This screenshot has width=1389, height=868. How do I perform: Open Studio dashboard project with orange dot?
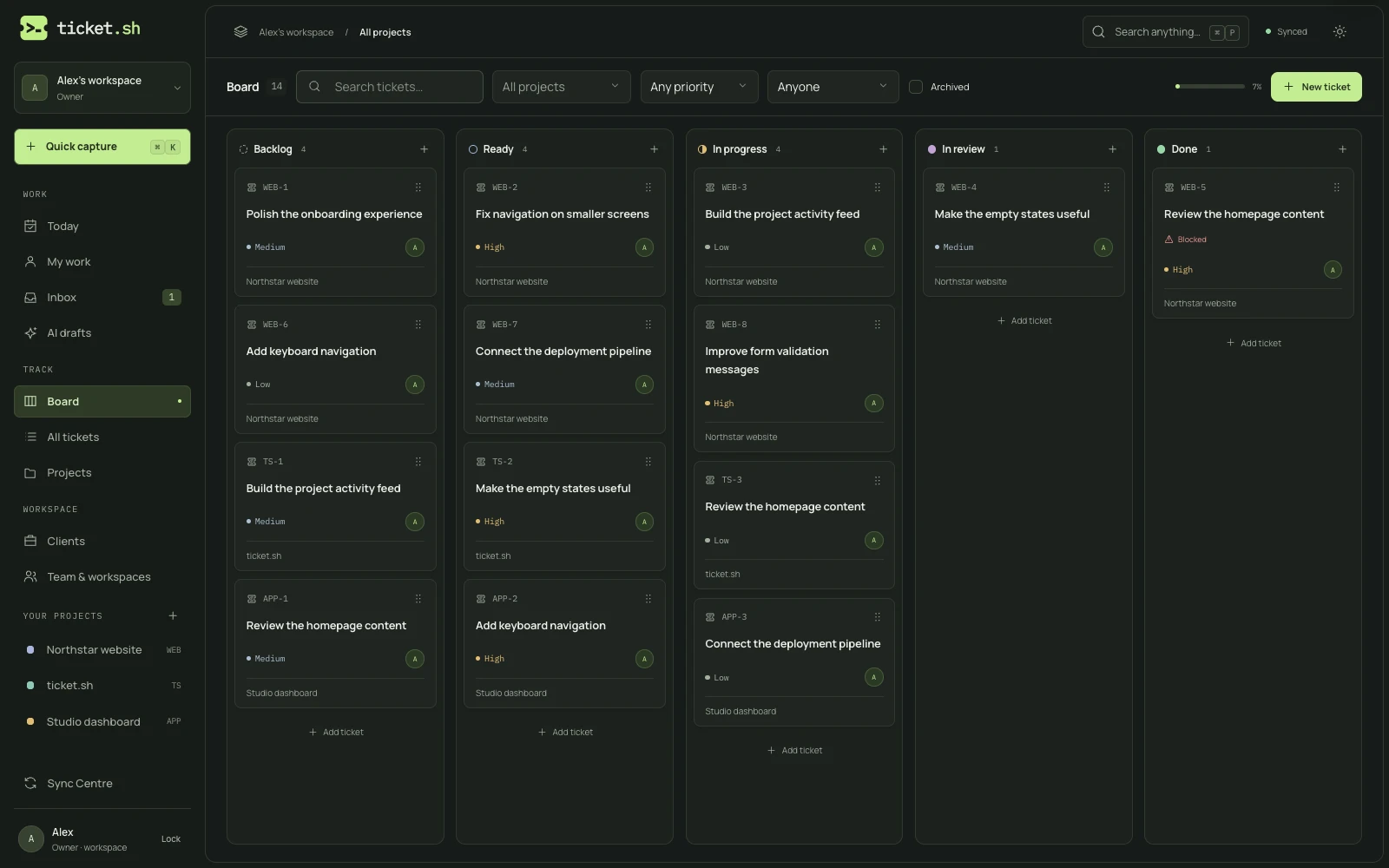[102, 722]
